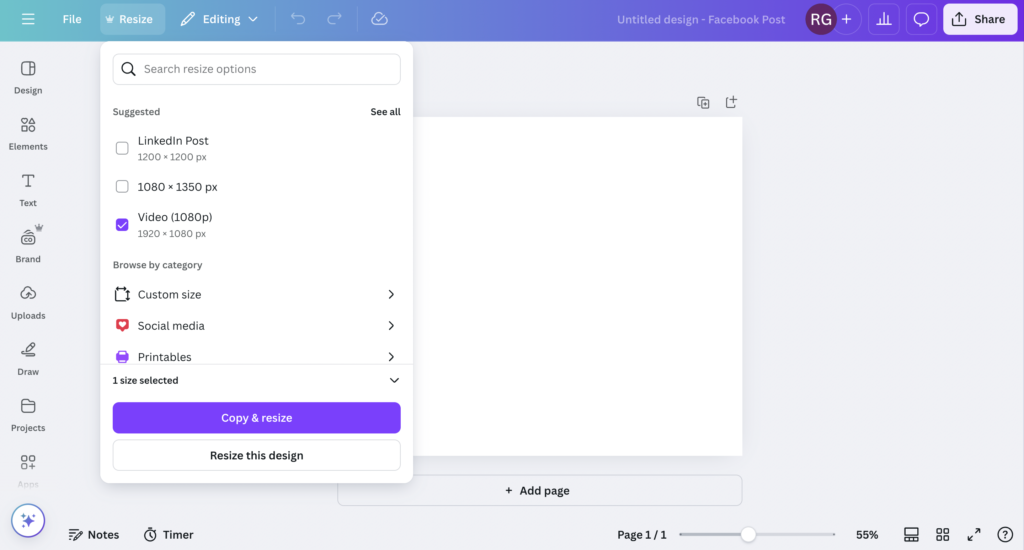1024x550 pixels.
Task: Open the help question mark icon
Action: coord(1005,534)
